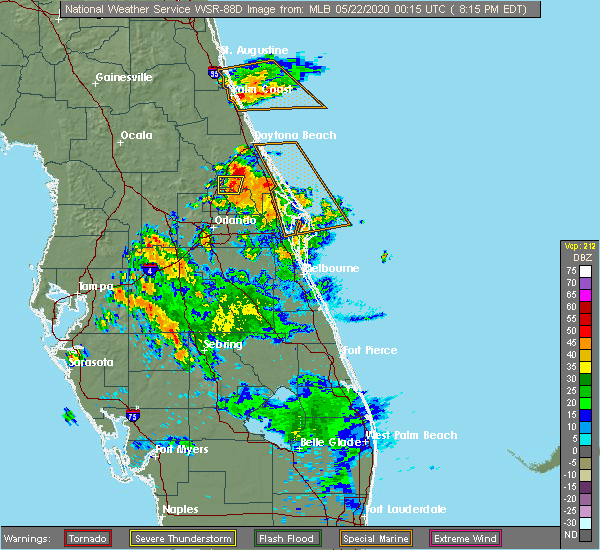Screen dimensions: 600x550
Task: Click the Sarasota city label
Action: [x=91, y=362]
